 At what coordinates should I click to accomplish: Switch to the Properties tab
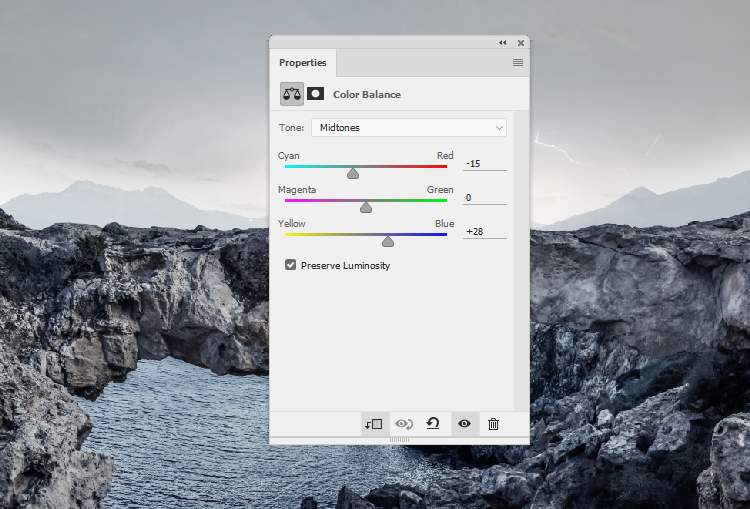[303, 62]
